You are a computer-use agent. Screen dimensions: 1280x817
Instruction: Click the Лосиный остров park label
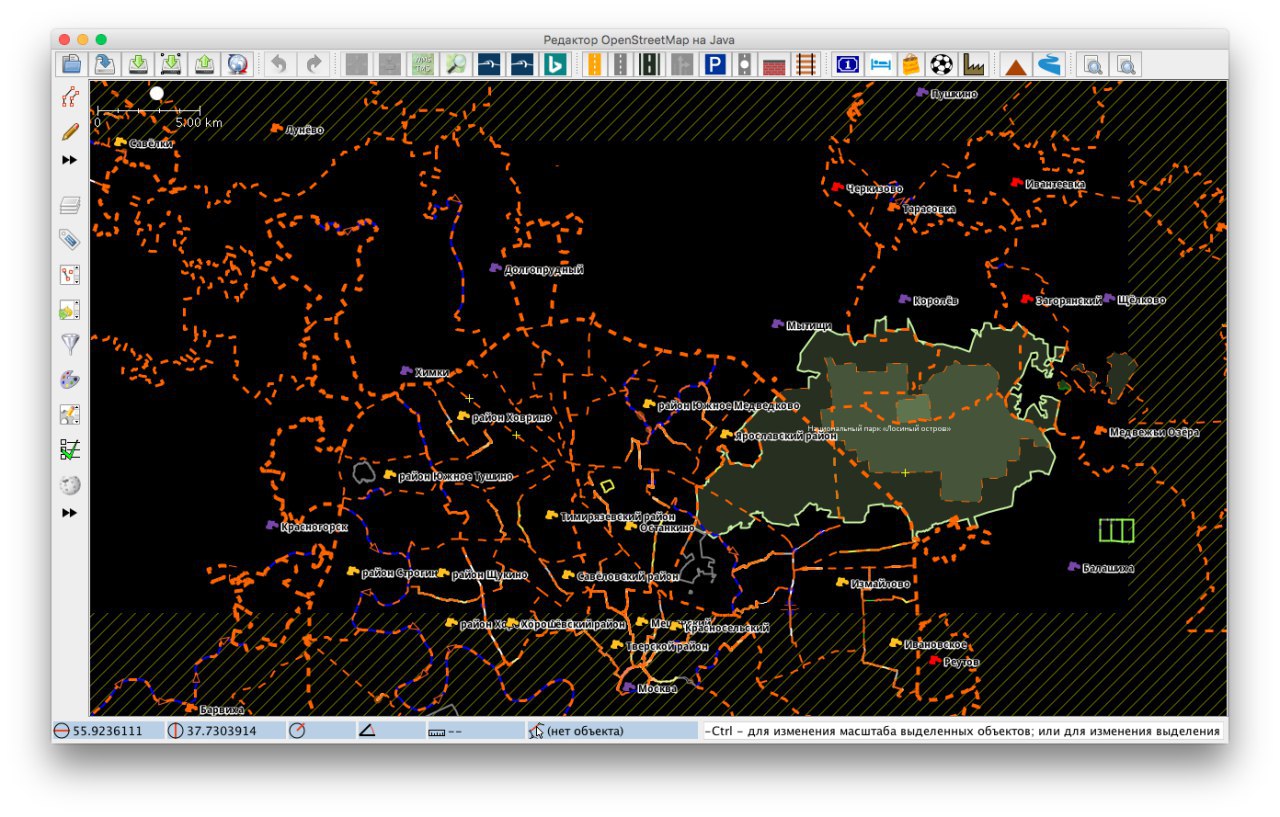pyautogui.click(x=879, y=429)
